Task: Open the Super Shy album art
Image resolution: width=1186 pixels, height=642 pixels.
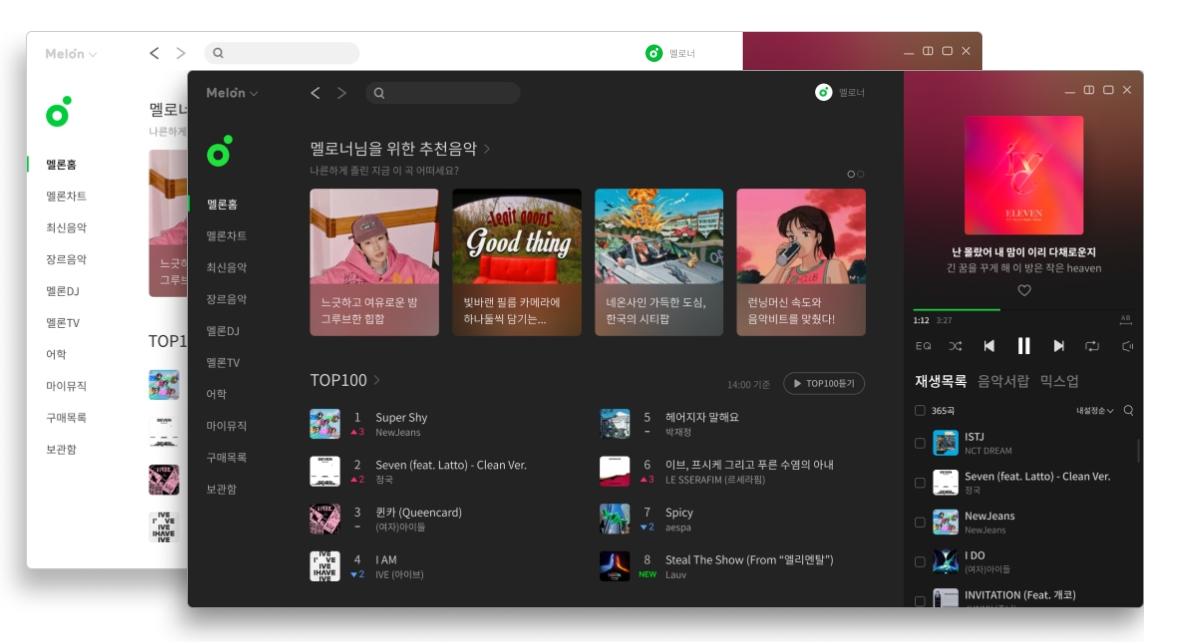Action: point(324,424)
